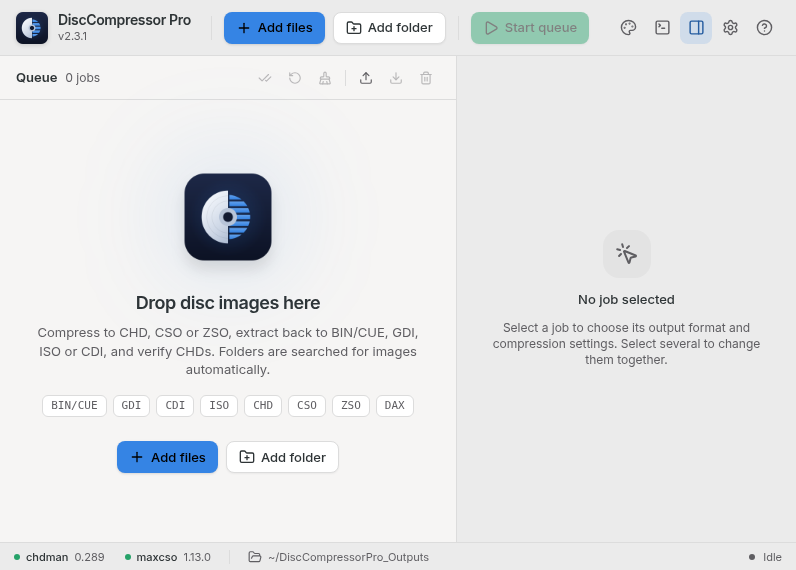The height and width of the screenshot is (570, 796).
Task: Open the theme palette icon
Action: [x=628, y=28]
